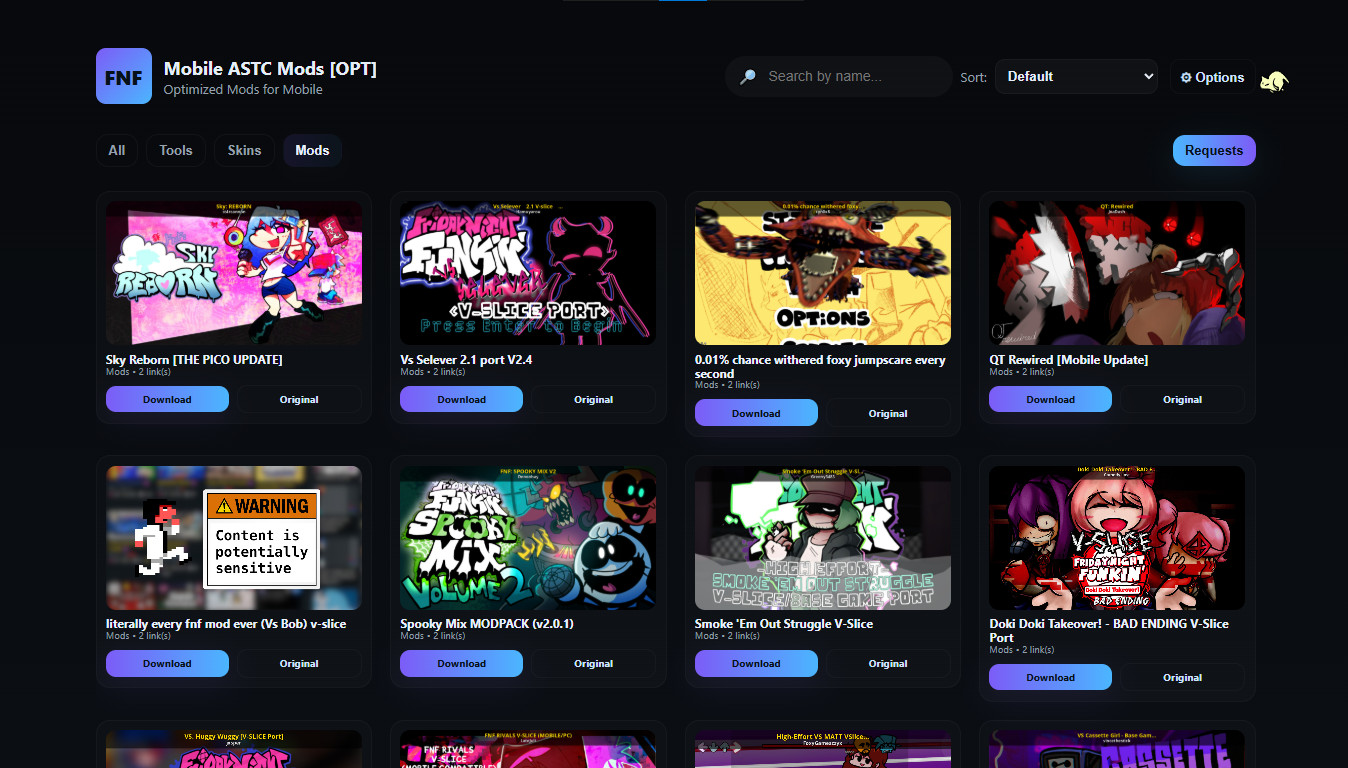The height and width of the screenshot is (768, 1348).
Task: Open the Spooky Mix Volume 2 thumbnail
Action: [528, 538]
